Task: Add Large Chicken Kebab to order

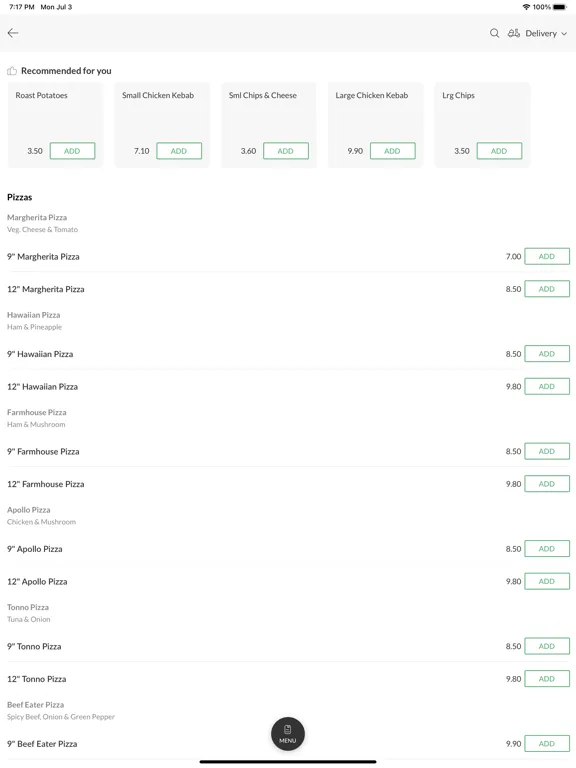Action: point(392,151)
